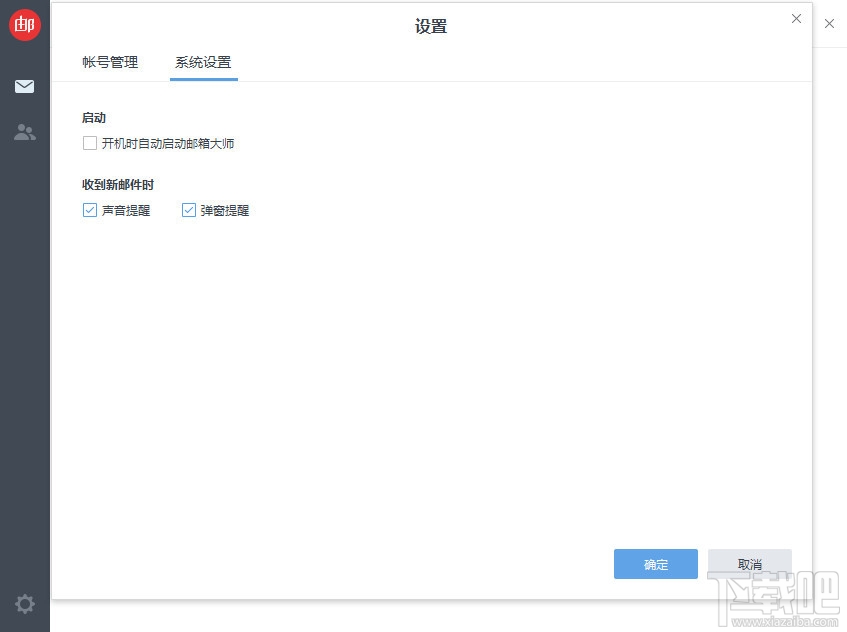The image size is (847, 632).
Task: Click the 开机时自动启动邮箱大师 label
Action: [x=167, y=143]
